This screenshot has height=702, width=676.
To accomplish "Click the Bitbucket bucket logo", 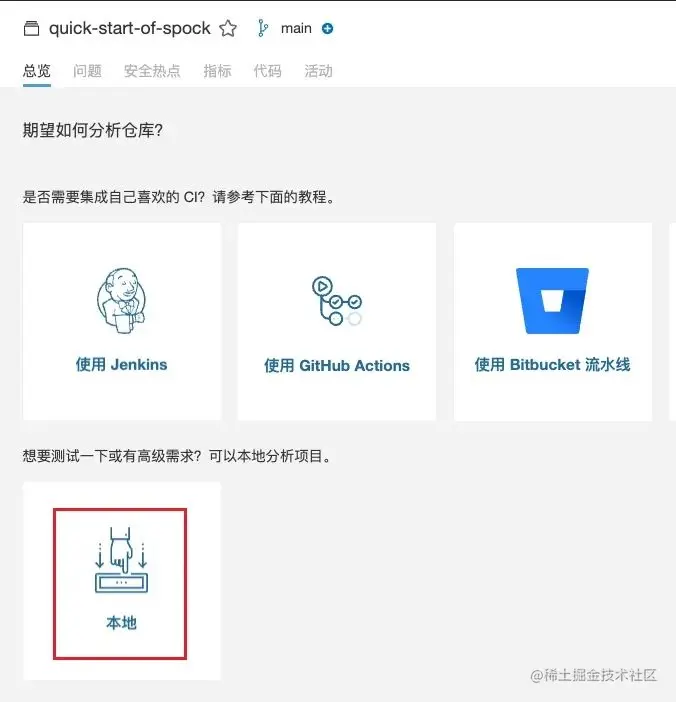I will (x=552, y=300).
